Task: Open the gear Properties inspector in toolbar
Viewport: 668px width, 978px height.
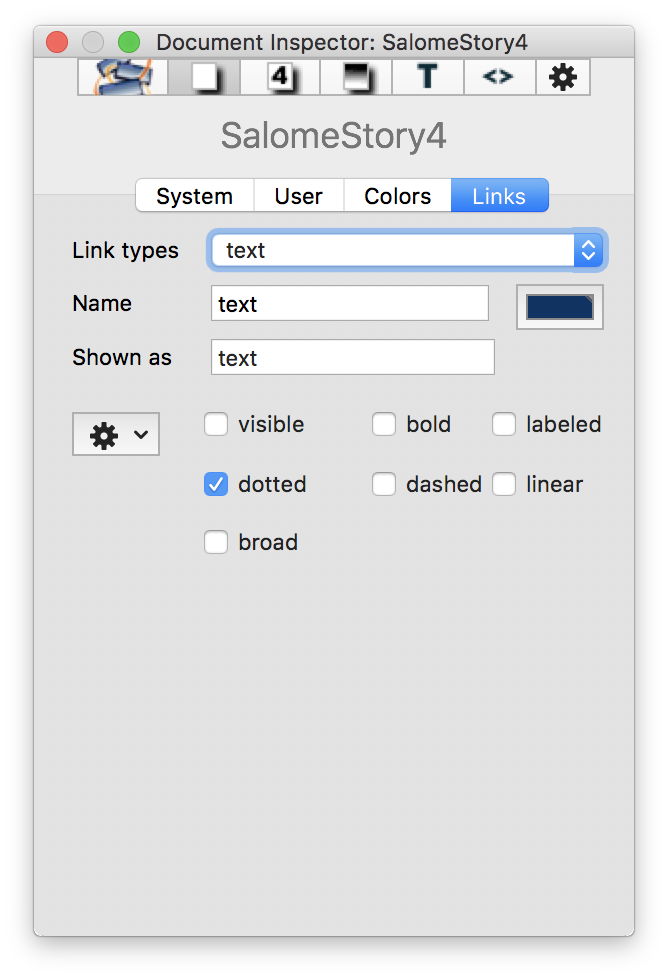Action: (x=563, y=77)
